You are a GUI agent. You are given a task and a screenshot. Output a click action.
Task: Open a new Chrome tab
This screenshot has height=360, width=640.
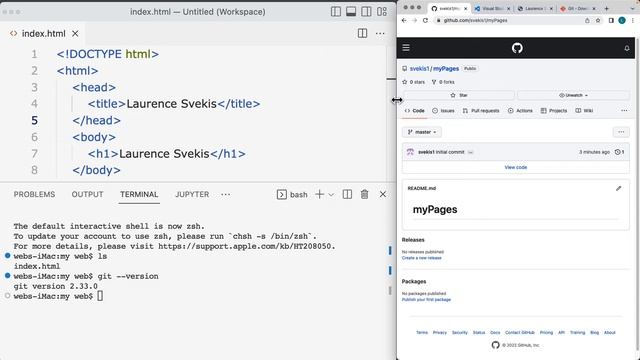607,8
